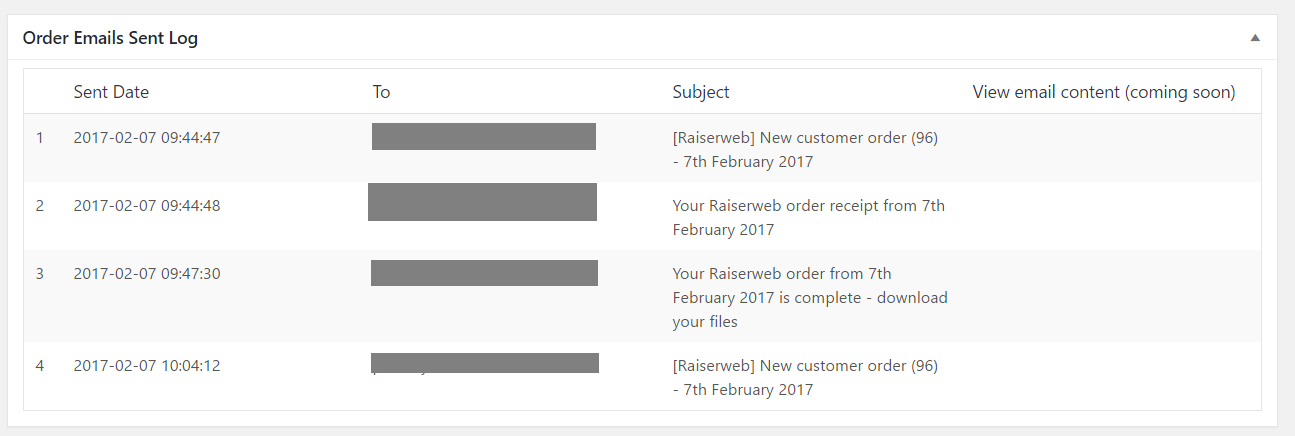Click the order complete download files subject
Image resolution: width=1295 pixels, height=436 pixels.
click(809, 297)
